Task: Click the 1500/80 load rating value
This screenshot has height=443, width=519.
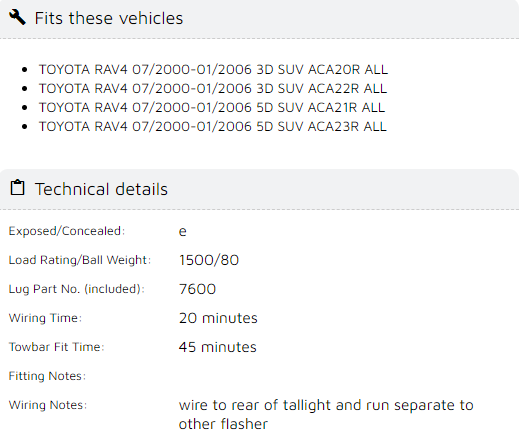Action: click(x=209, y=260)
